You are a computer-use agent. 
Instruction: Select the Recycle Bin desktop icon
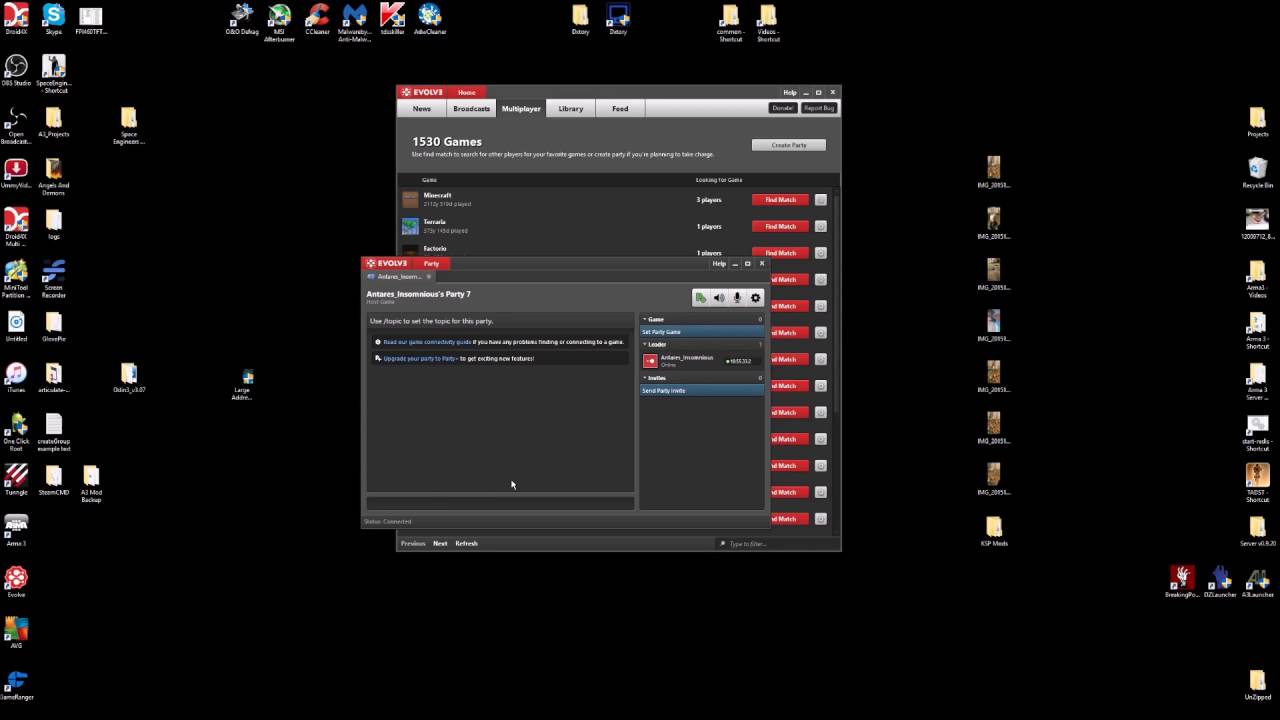tap(1257, 172)
